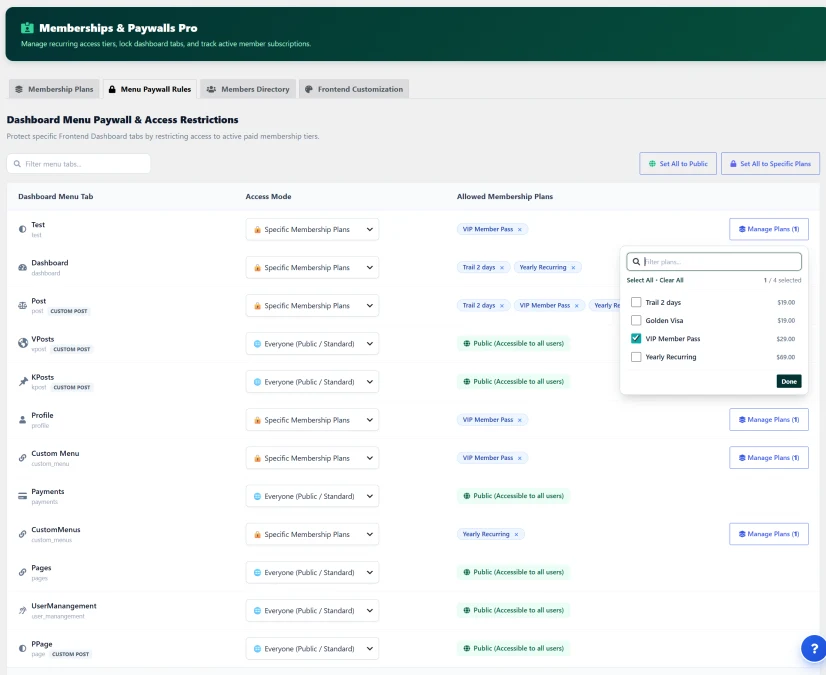Click Manage Plans for the Custom Menu row
This screenshot has height=675, width=826.
tap(769, 458)
